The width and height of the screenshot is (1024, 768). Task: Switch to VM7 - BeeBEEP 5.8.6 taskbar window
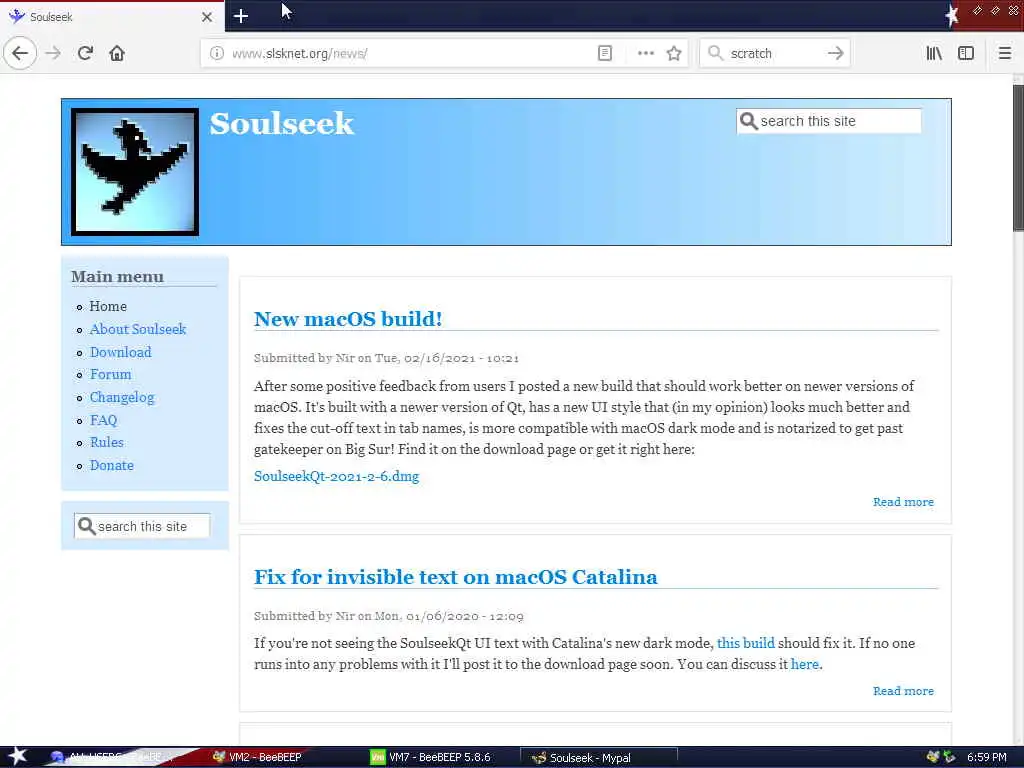431,757
